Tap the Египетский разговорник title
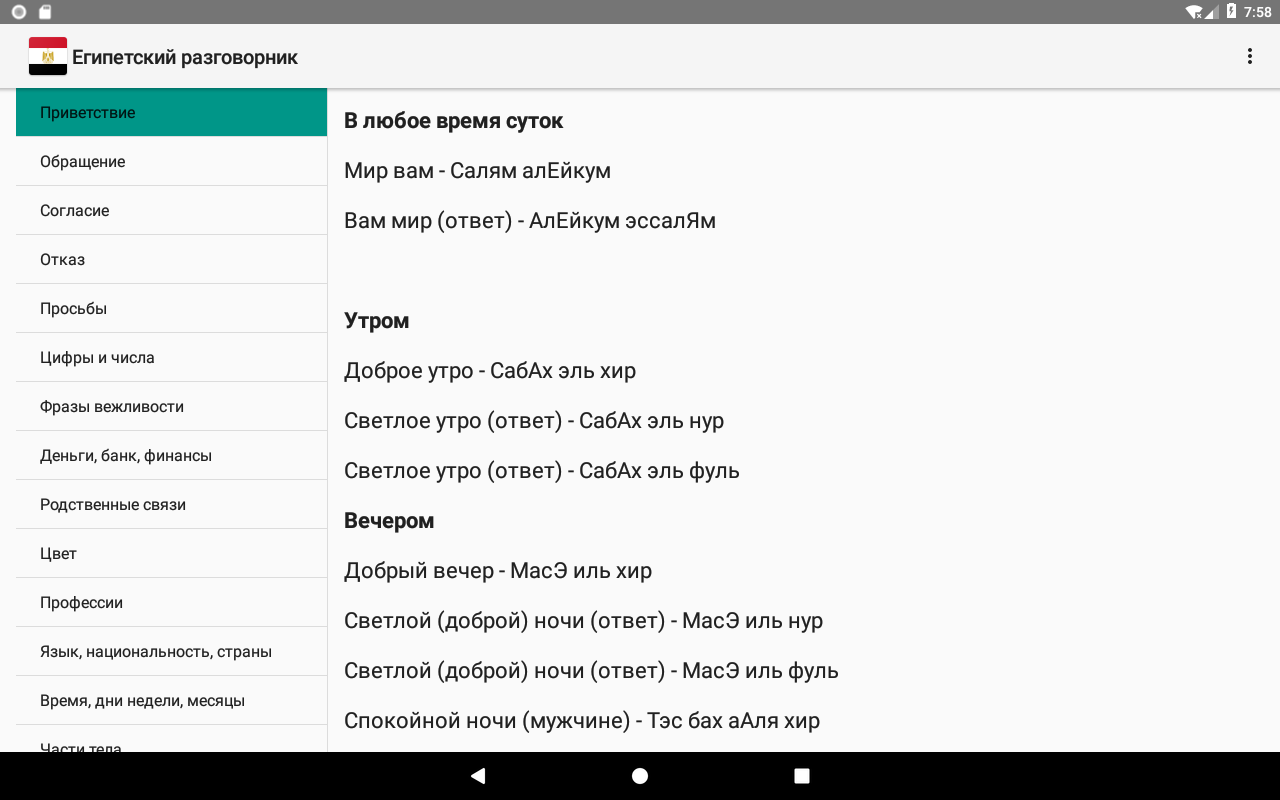Image resolution: width=1280 pixels, height=800 pixels. pos(185,57)
